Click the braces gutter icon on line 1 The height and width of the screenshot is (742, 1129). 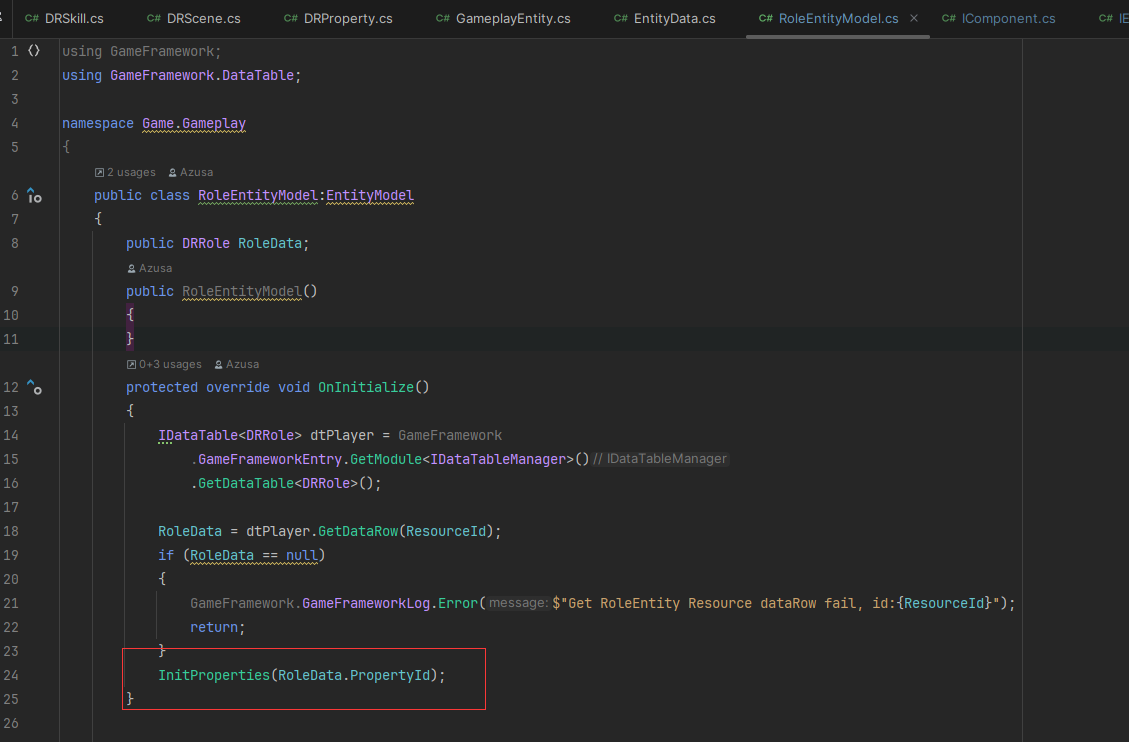pyautogui.click(x=34, y=51)
